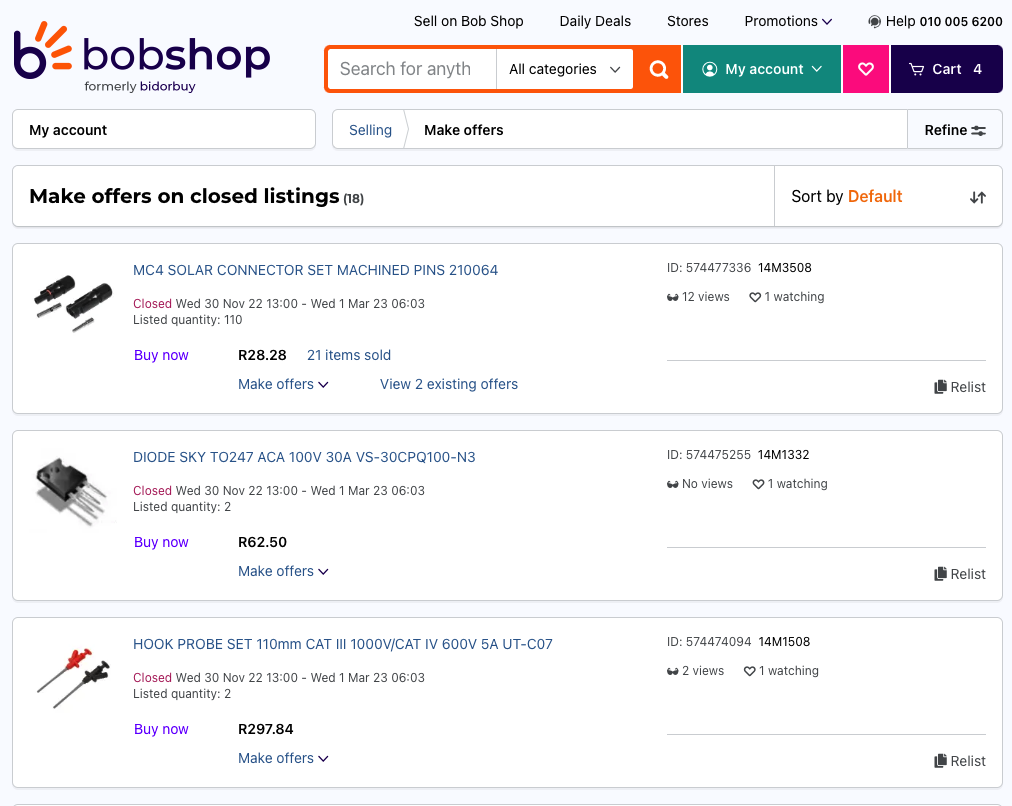Click the R62.50 price
Screen dimensions: 1012x806
click(262, 543)
